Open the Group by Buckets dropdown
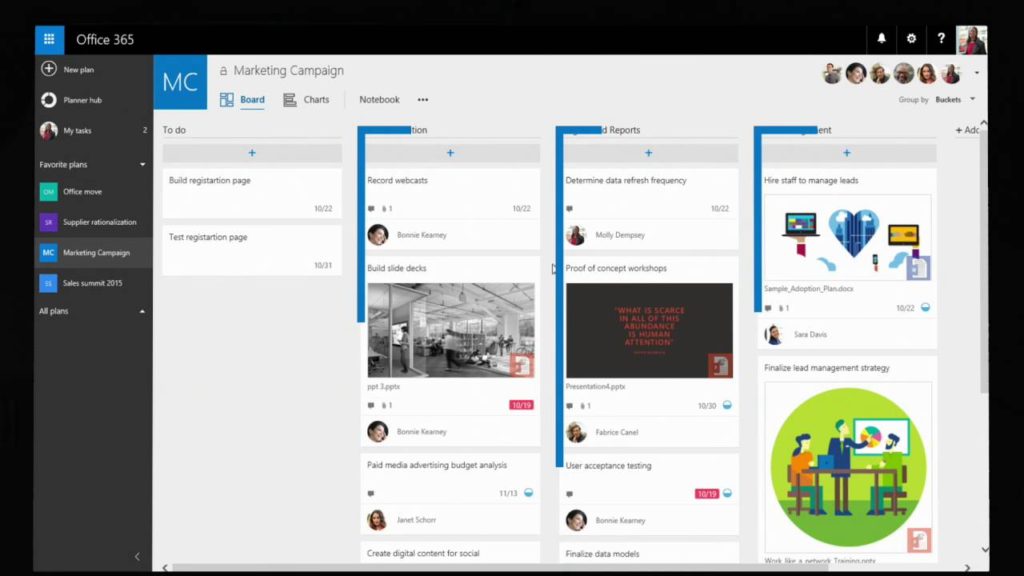This screenshot has height=576, width=1024. pos(955,100)
